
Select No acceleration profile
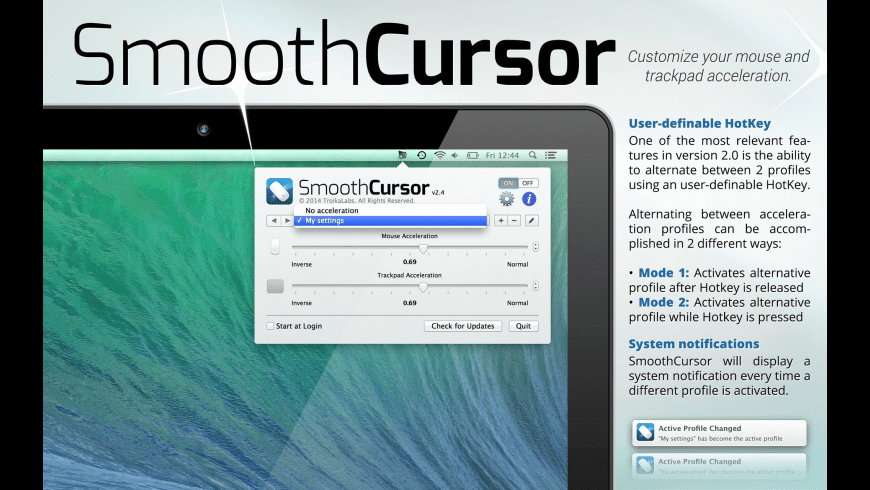tap(391, 211)
